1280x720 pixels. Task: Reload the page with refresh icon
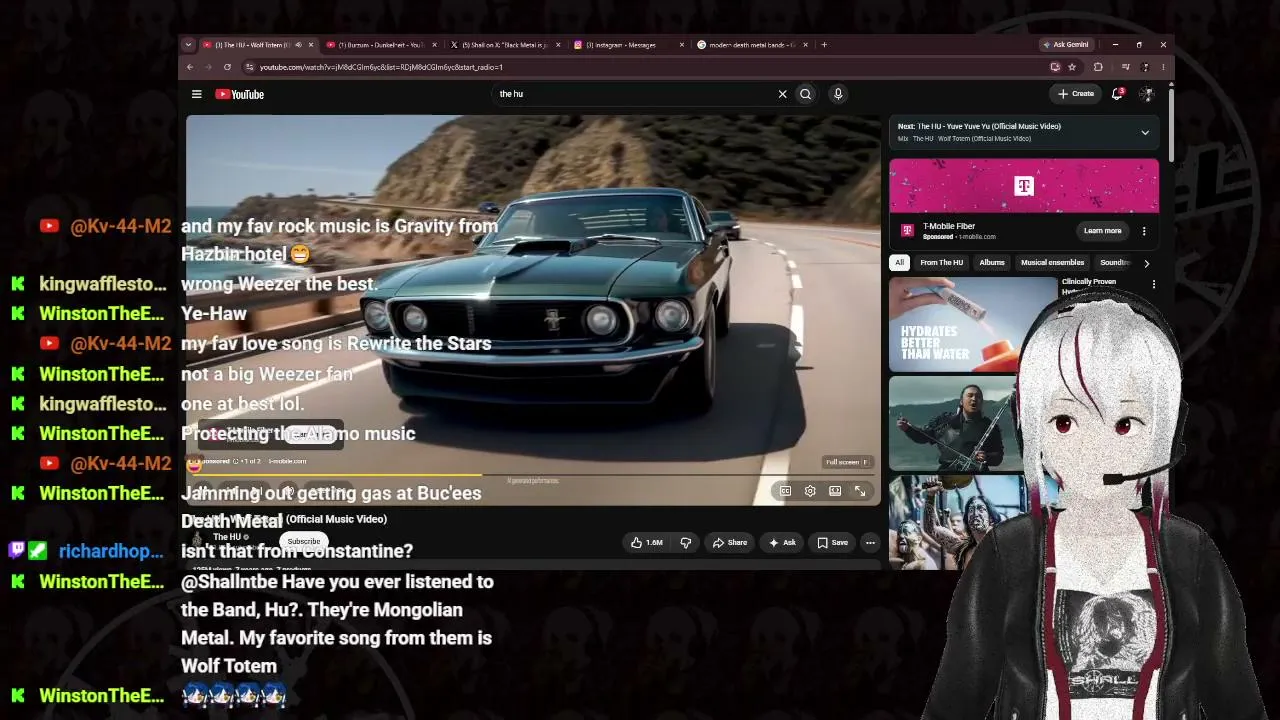pyautogui.click(x=227, y=67)
